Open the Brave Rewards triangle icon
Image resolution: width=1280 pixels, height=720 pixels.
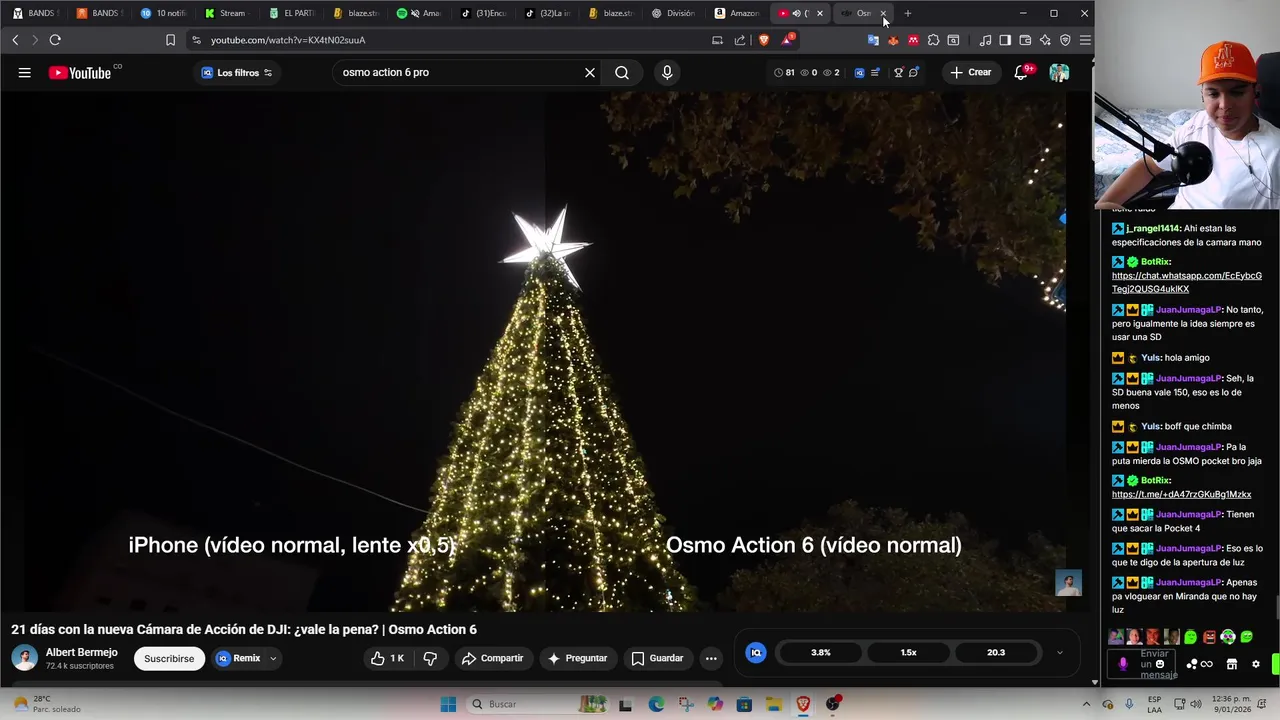[788, 40]
